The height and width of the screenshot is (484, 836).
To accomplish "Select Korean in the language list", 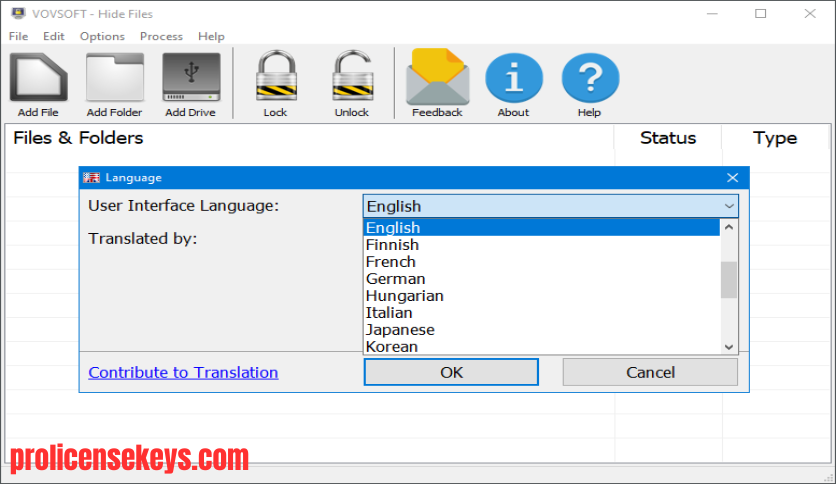I will click(542, 346).
